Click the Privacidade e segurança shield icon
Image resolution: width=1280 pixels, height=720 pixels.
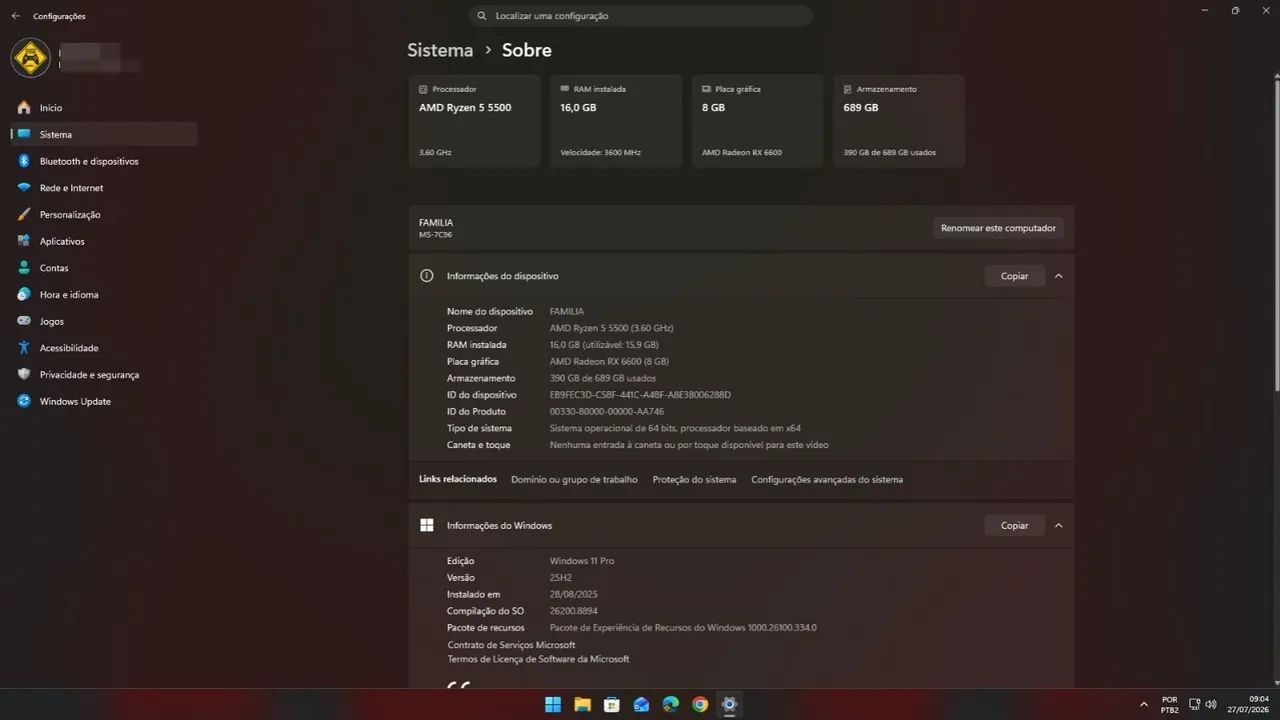coord(24,374)
